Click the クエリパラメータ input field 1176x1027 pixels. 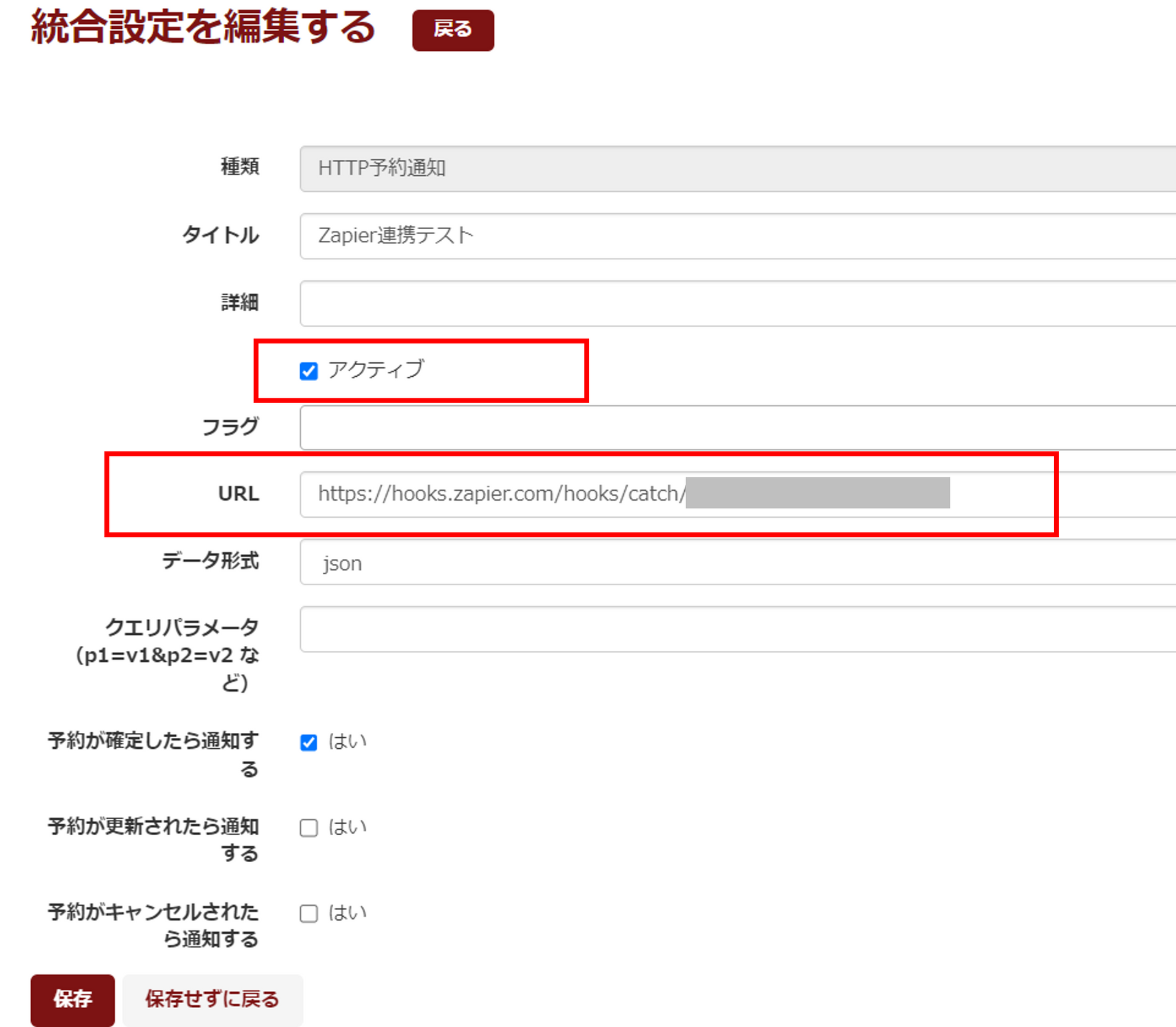tap(735, 629)
